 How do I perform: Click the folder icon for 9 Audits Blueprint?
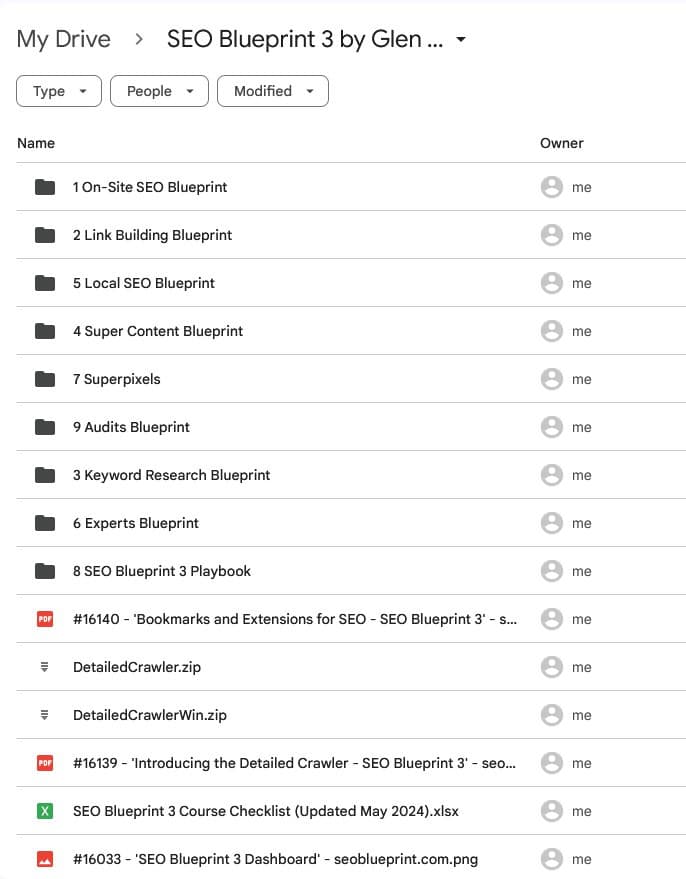point(44,427)
